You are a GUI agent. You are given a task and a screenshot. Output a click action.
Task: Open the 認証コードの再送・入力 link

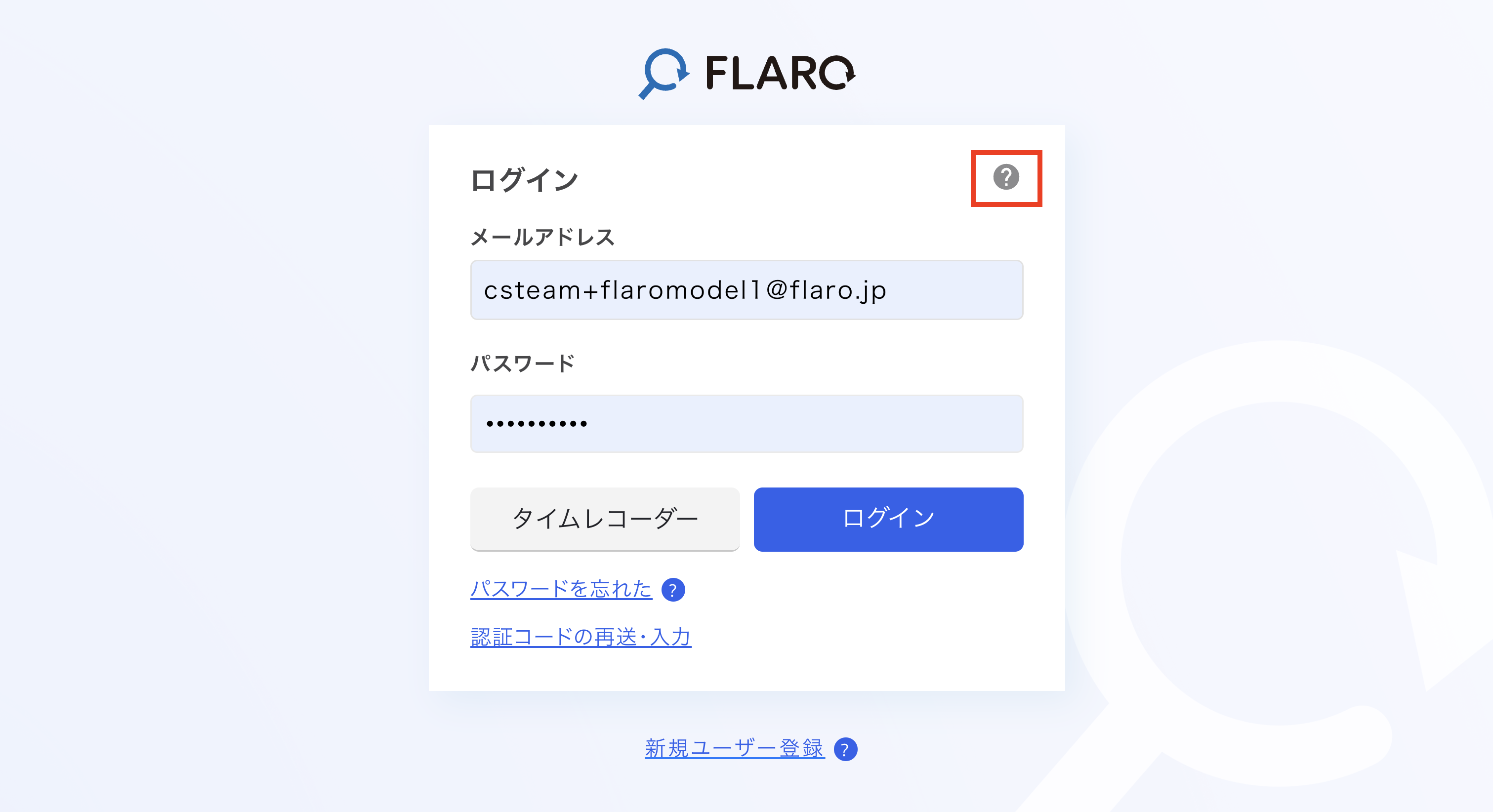(x=581, y=637)
